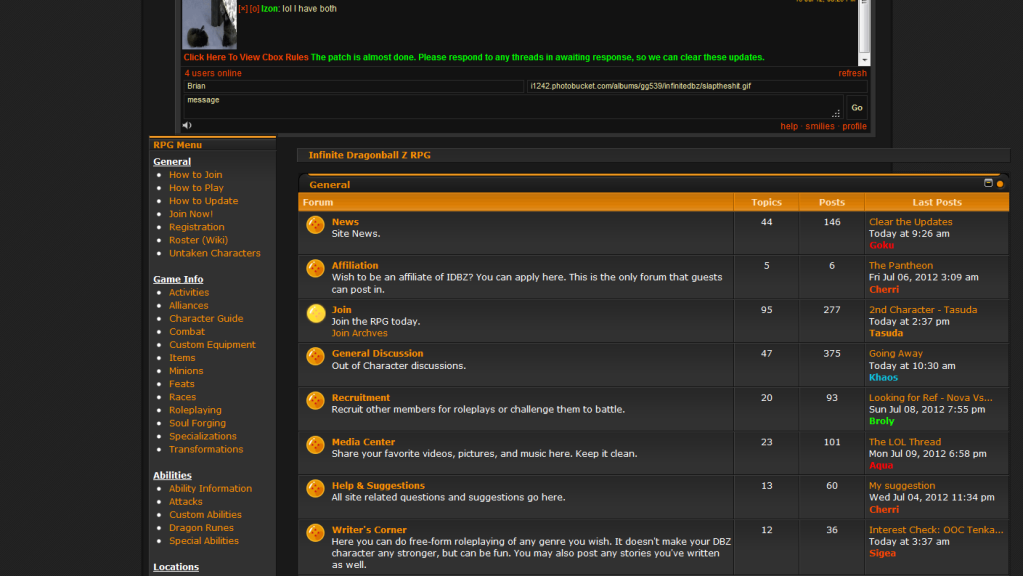Open Activities under Game Info
Screen dimensions: 1023x576
(189, 292)
